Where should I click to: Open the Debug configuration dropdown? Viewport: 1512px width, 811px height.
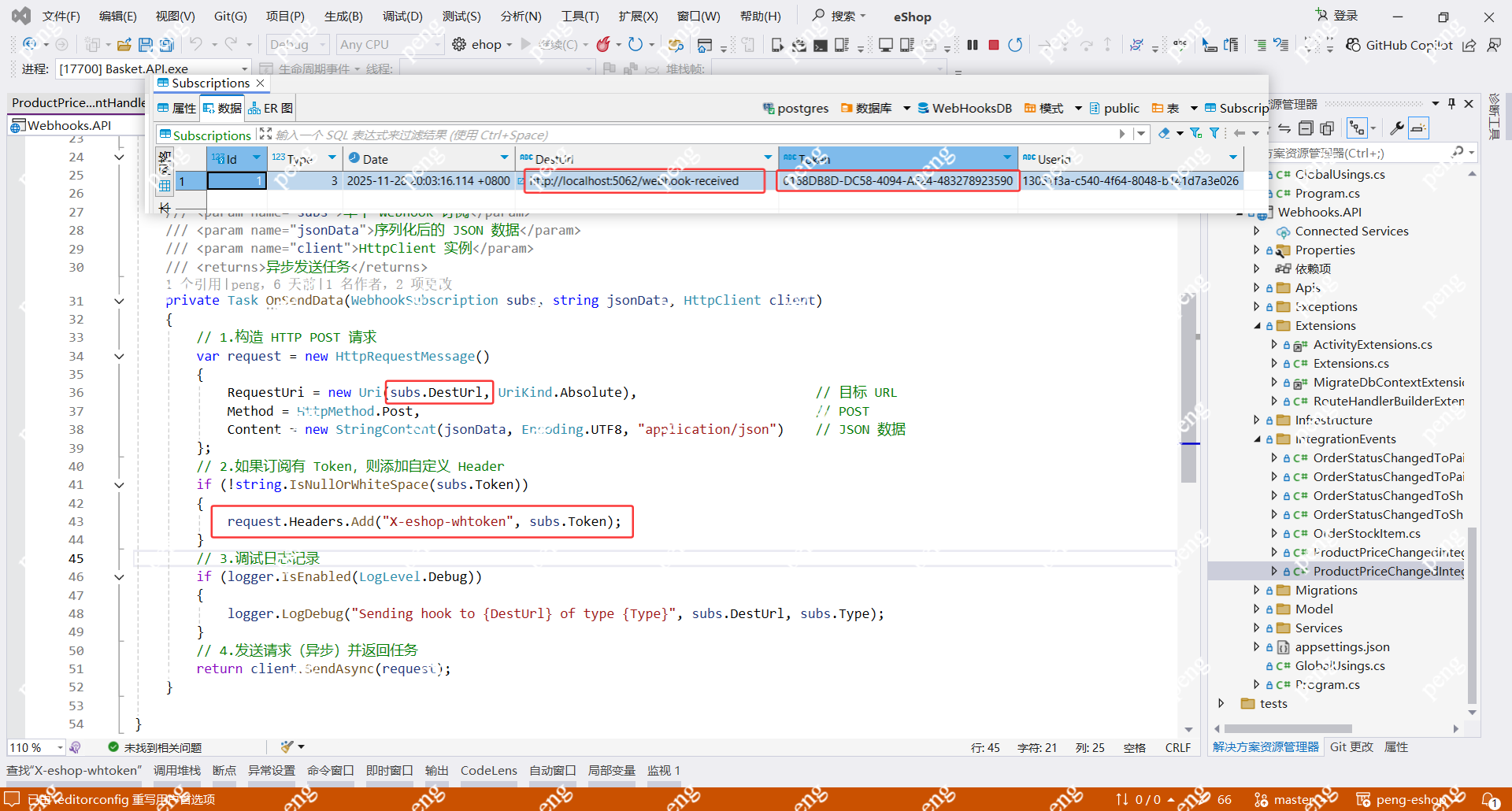coord(298,45)
